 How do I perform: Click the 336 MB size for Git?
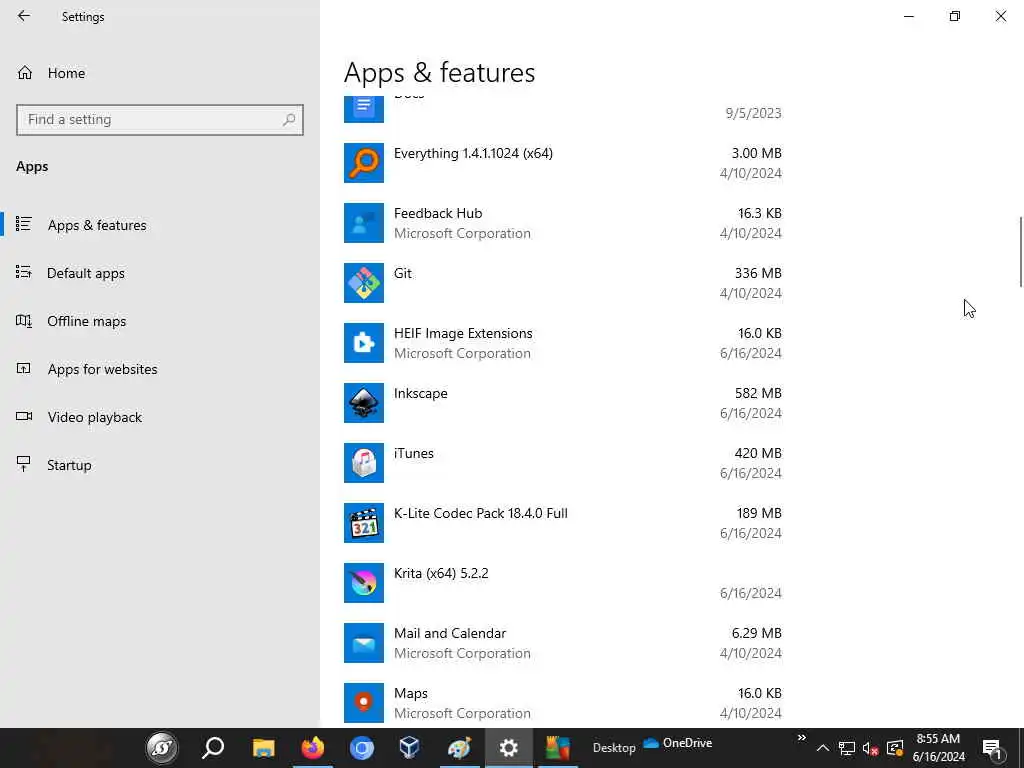(758, 273)
